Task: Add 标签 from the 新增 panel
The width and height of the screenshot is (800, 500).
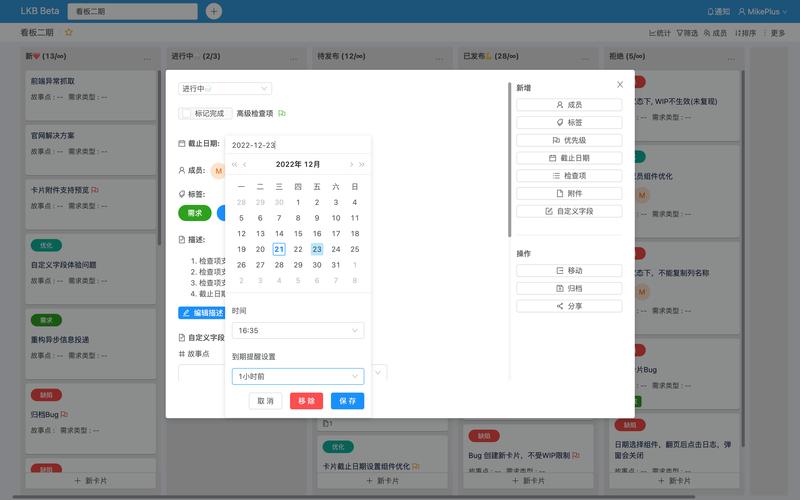Action: click(x=569, y=122)
